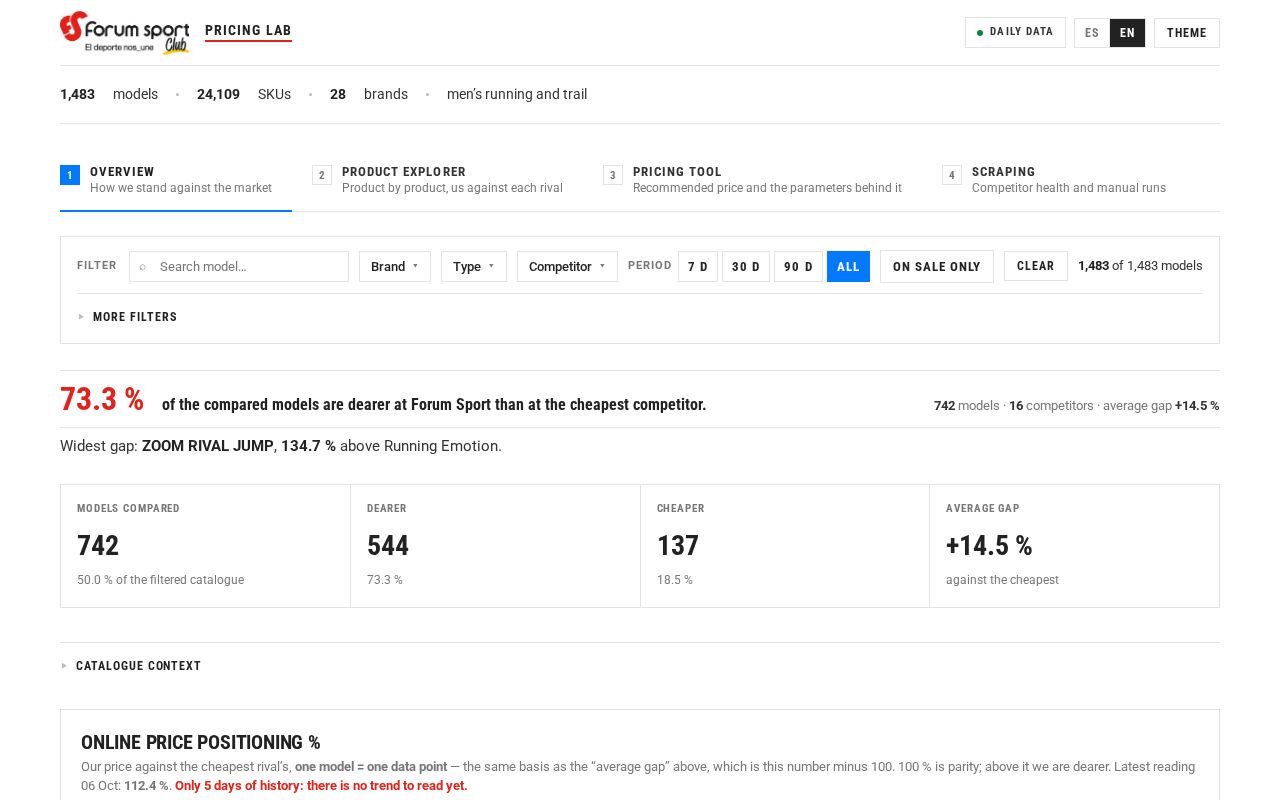
Task: Click step number 3 badge for Pricing Tool
Action: pos(612,175)
